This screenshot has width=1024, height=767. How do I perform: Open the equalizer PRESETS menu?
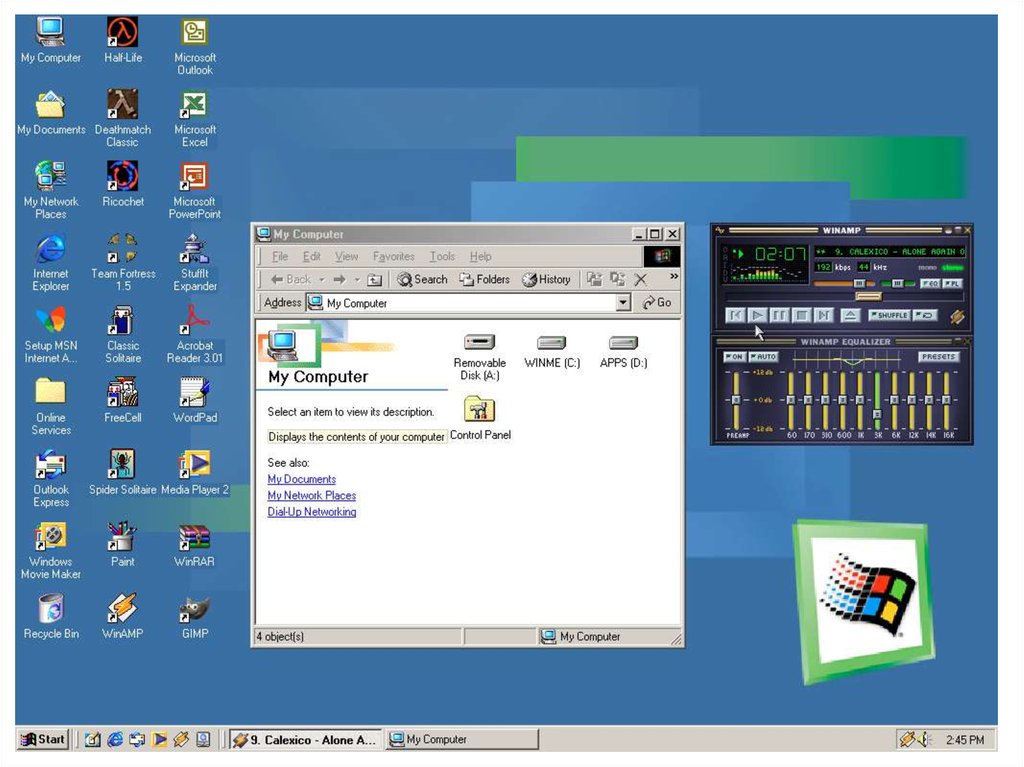click(939, 357)
